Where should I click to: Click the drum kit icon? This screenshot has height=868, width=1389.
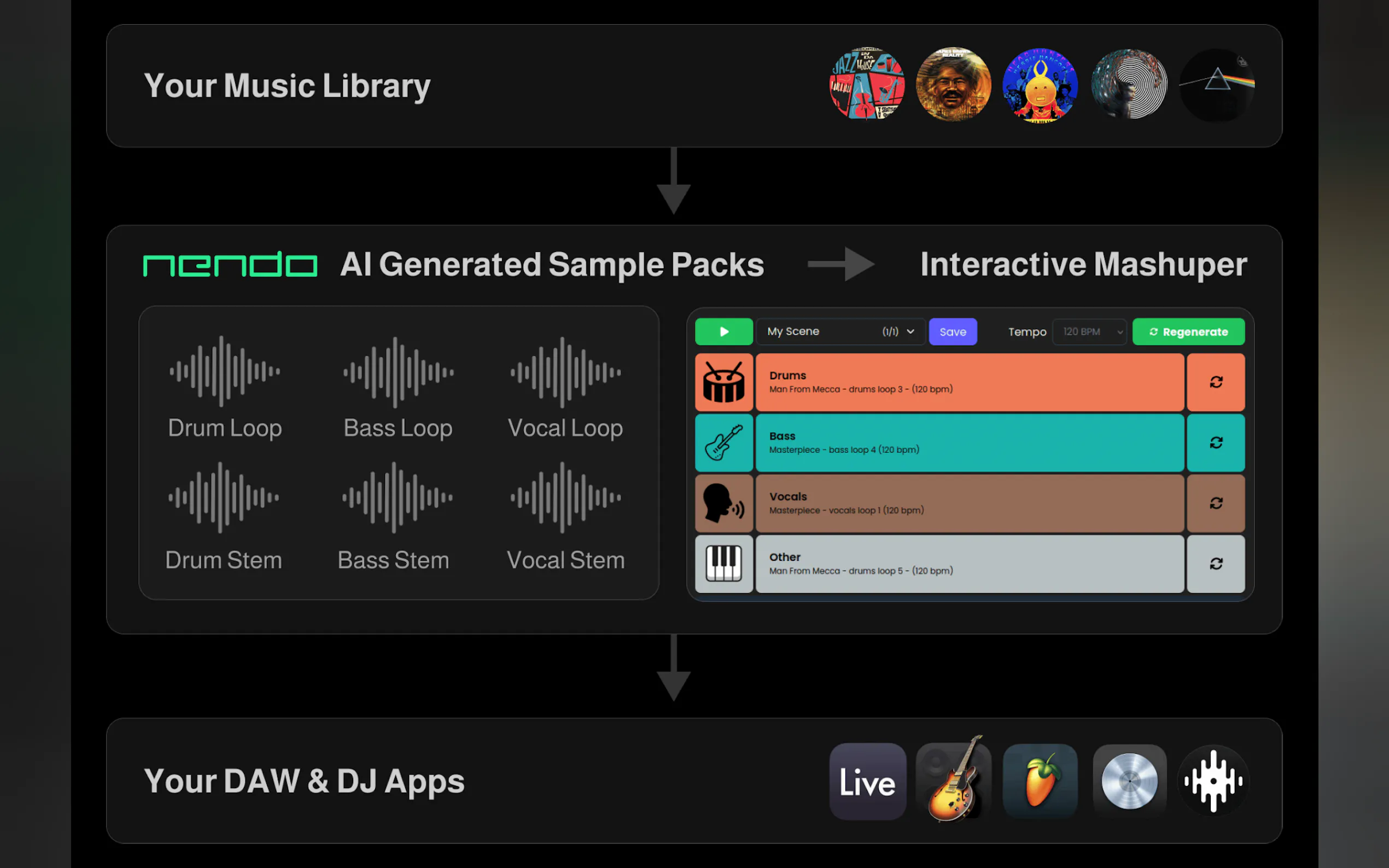coord(723,382)
